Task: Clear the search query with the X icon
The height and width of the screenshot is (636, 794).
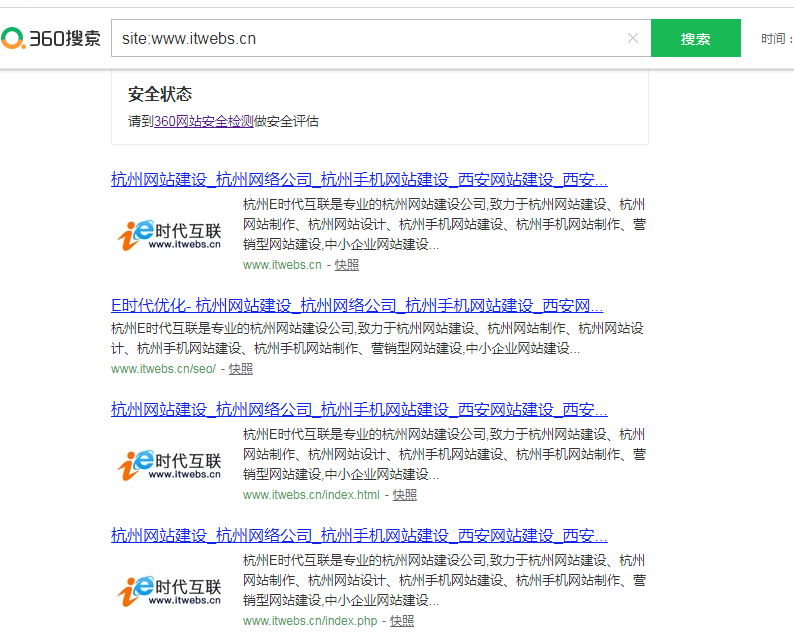Action: click(632, 39)
